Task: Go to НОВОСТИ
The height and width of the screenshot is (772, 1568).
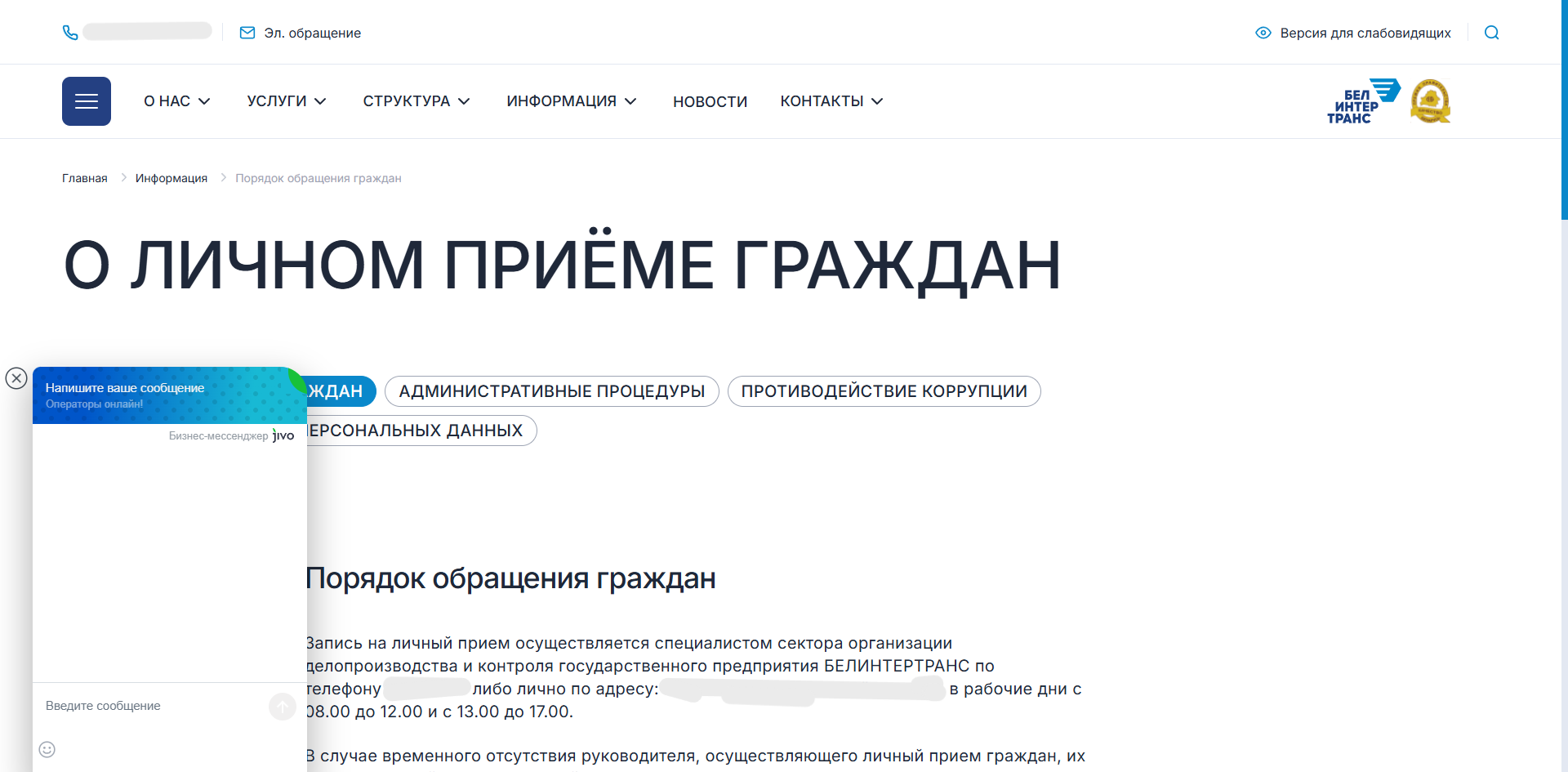Action: 710,101
